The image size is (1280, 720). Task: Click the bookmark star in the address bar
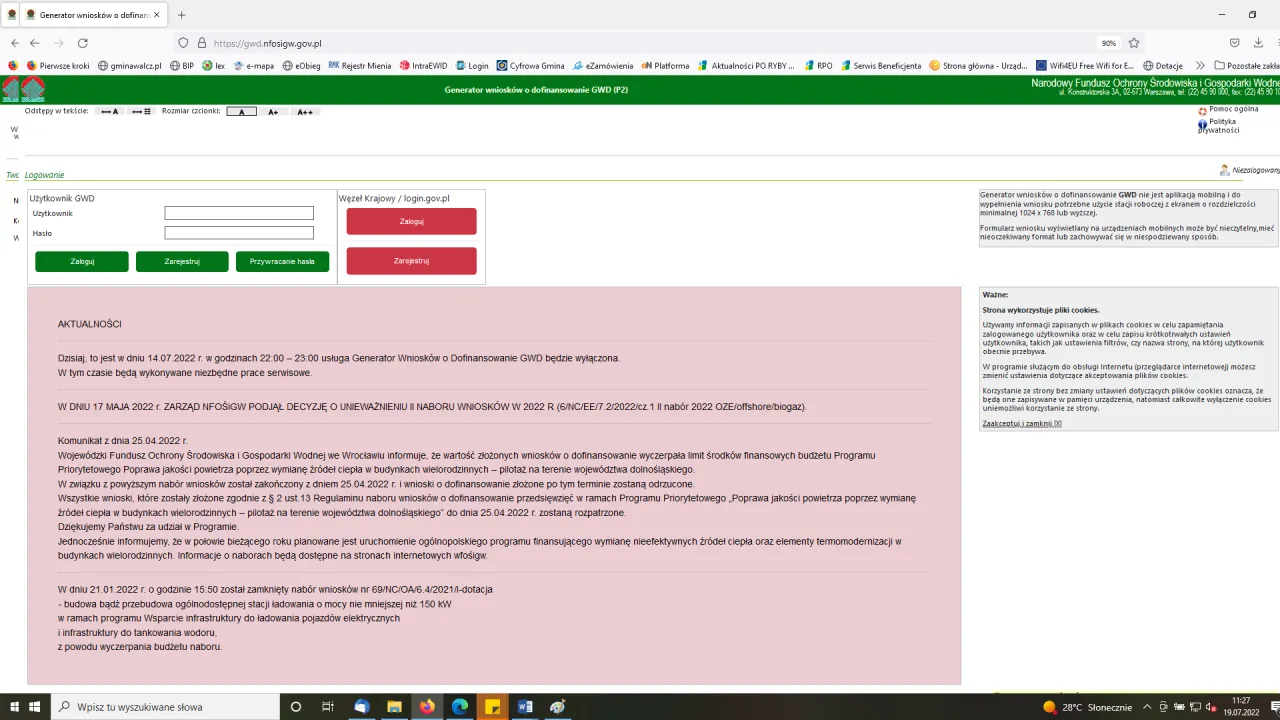click(x=1133, y=43)
